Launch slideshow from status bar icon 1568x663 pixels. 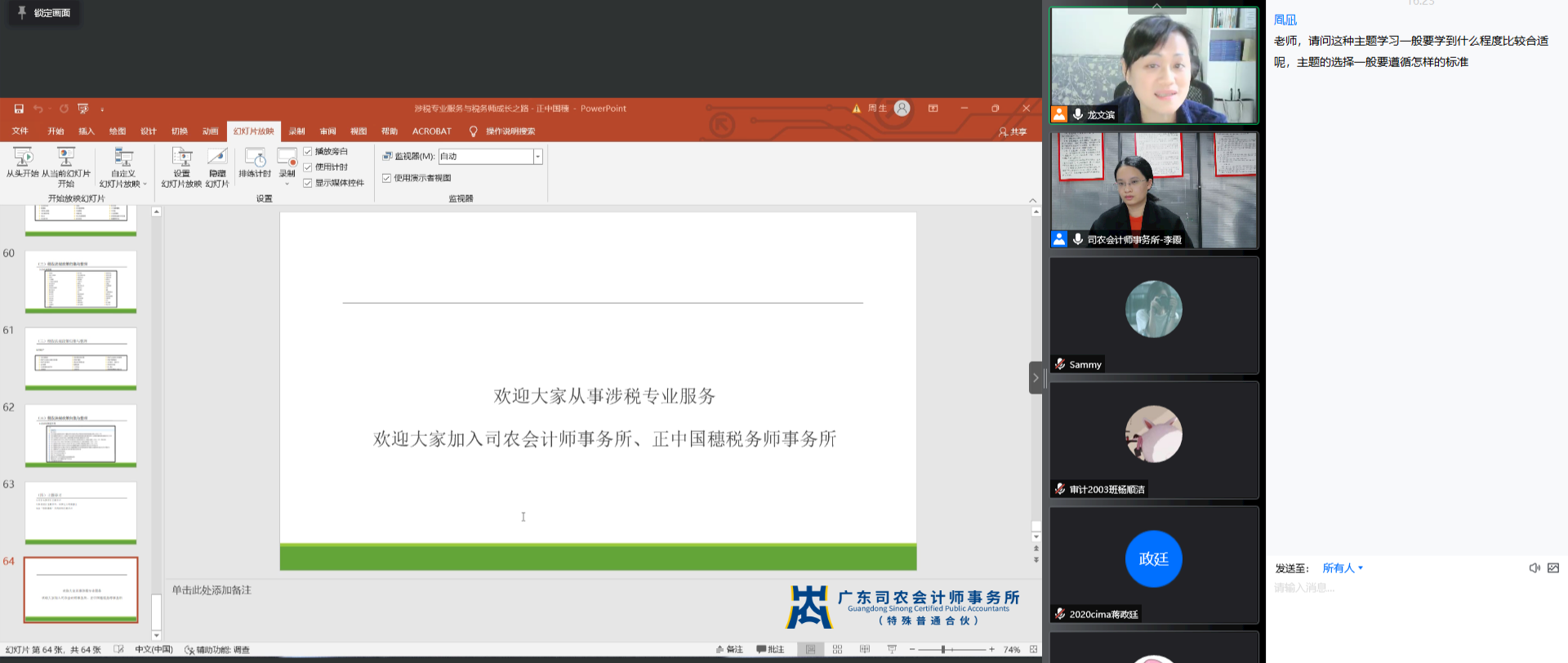click(x=892, y=650)
